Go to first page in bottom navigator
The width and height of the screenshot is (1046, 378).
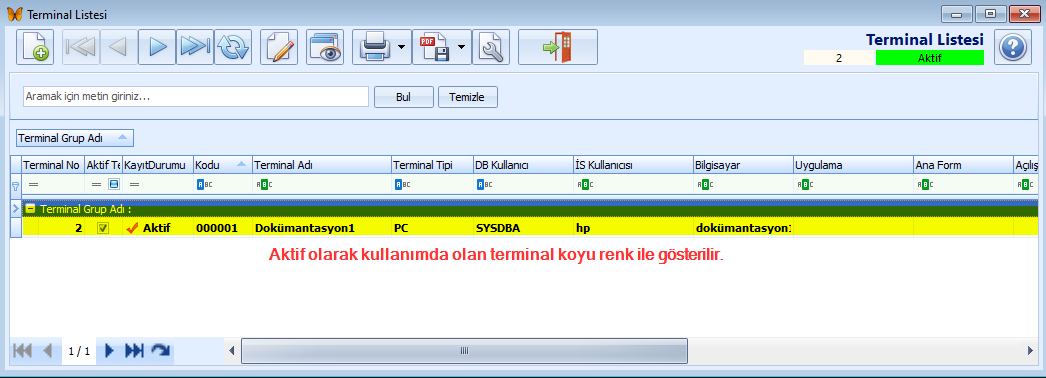click(x=23, y=351)
